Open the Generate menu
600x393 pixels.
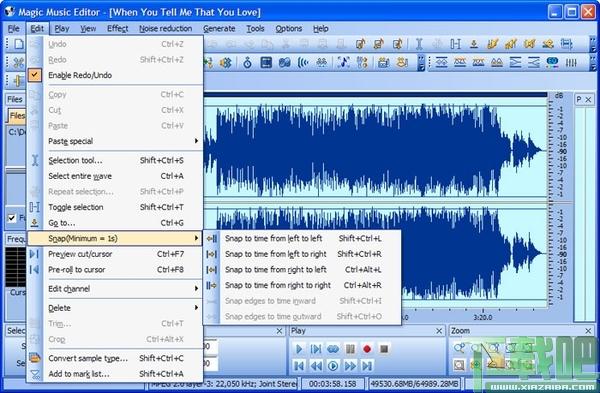[x=219, y=29]
